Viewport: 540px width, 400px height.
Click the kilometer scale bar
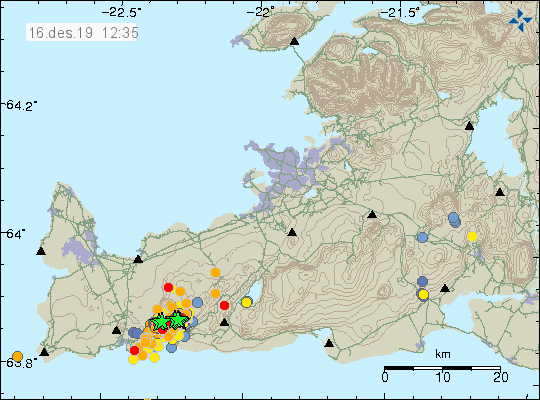coord(443,368)
